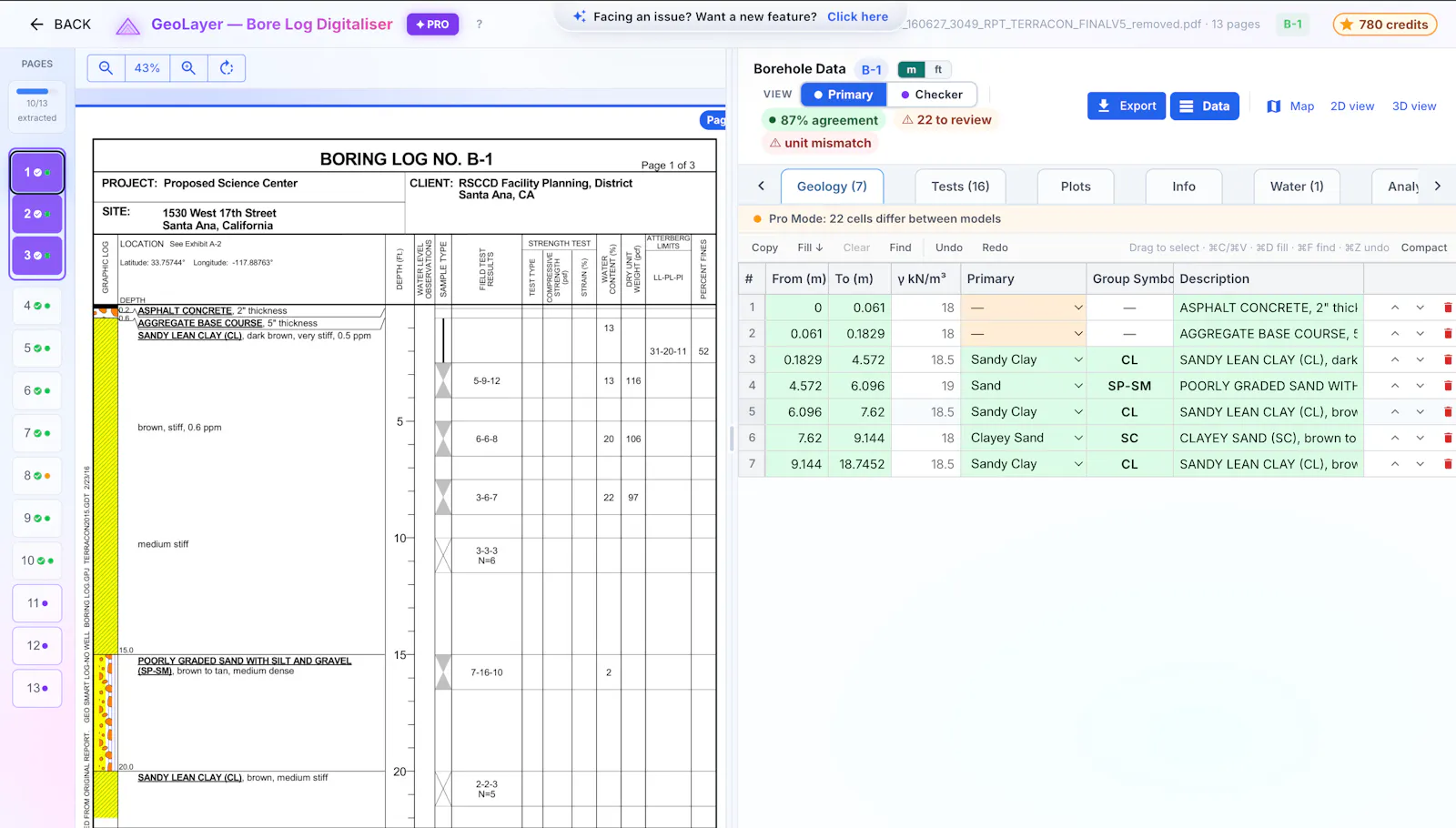Select page 4 thumbnail
1456x828 pixels.
[x=37, y=306]
